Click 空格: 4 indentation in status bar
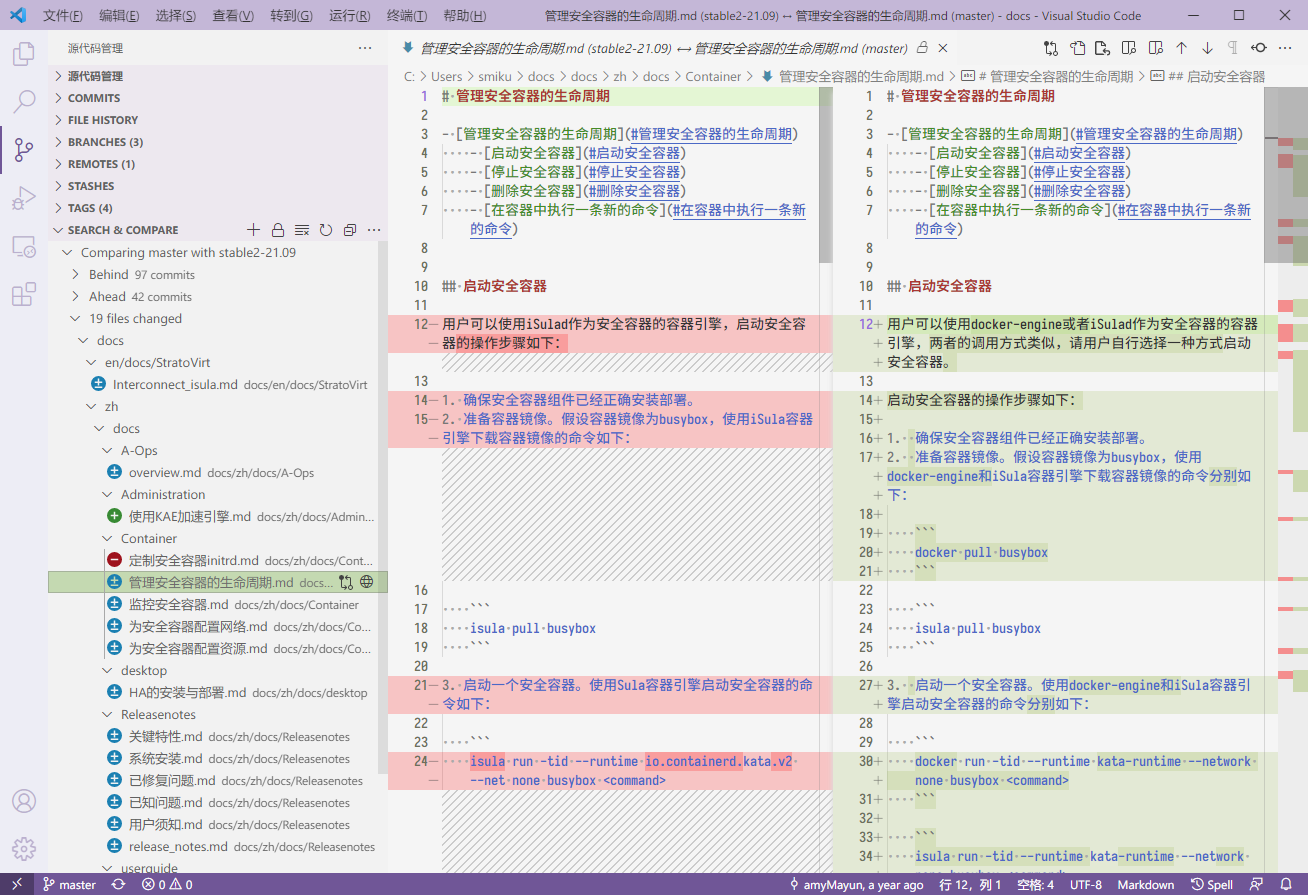The height and width of the screenshot is (895, 1308). click(x=1035, y=885)
